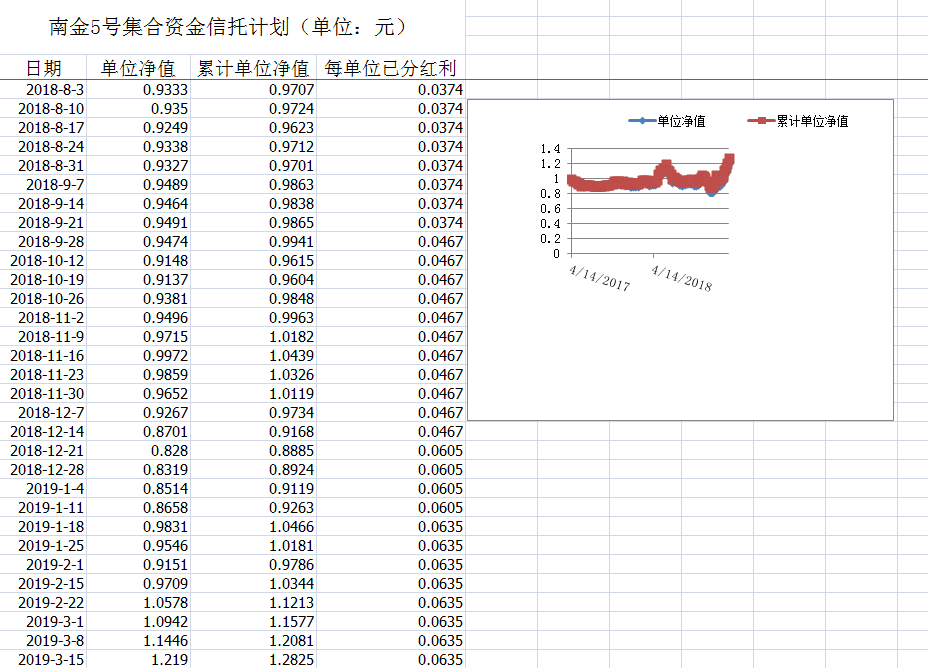Select the cumulative value cell 0.9941
The height and width of the screenshot is (668, 928).
[253, 241]
